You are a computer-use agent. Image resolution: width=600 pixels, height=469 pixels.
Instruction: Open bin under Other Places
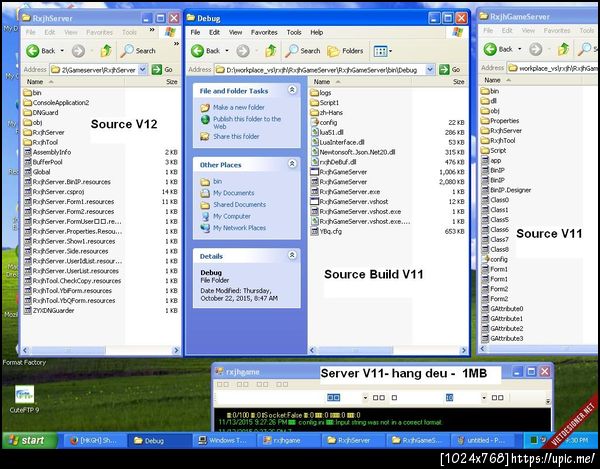[217, 181]
